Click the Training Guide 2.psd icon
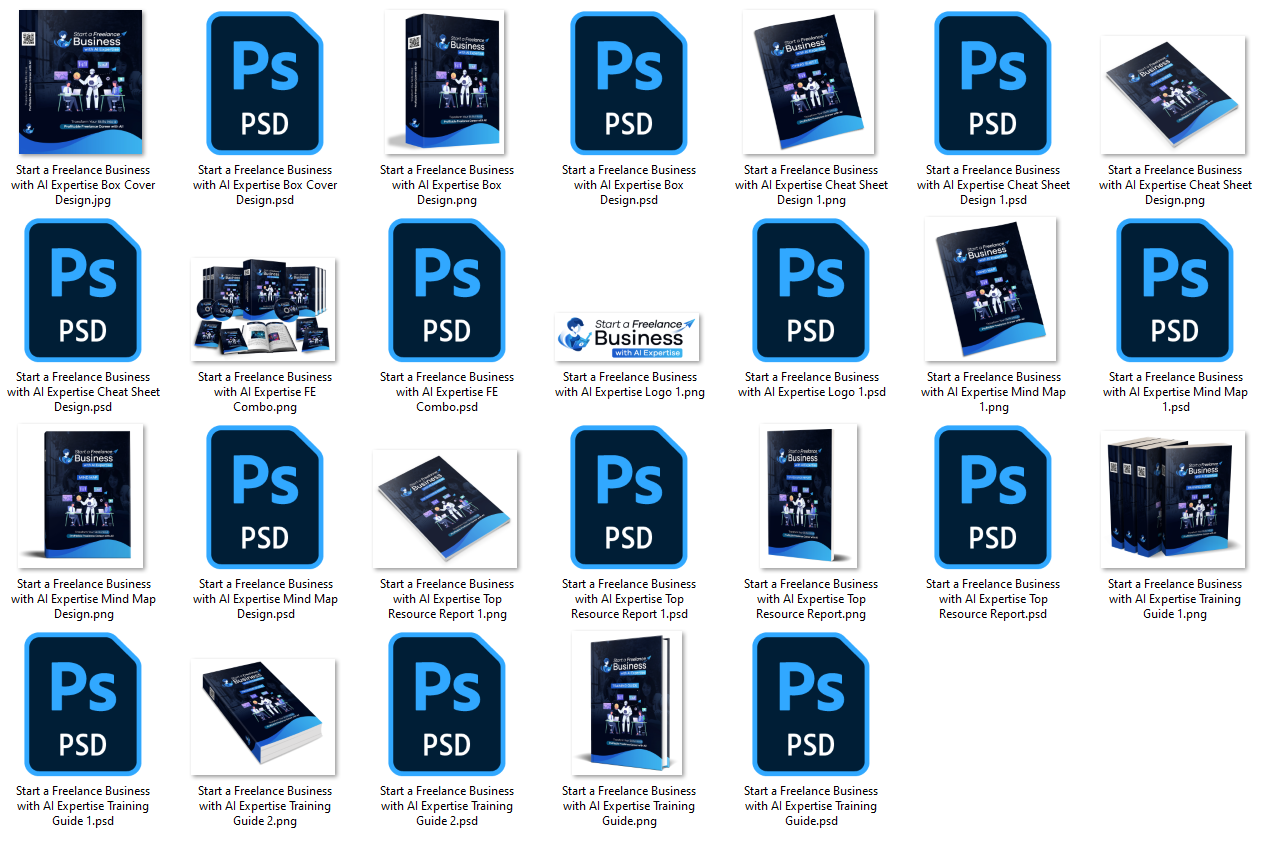 [447, 703]
